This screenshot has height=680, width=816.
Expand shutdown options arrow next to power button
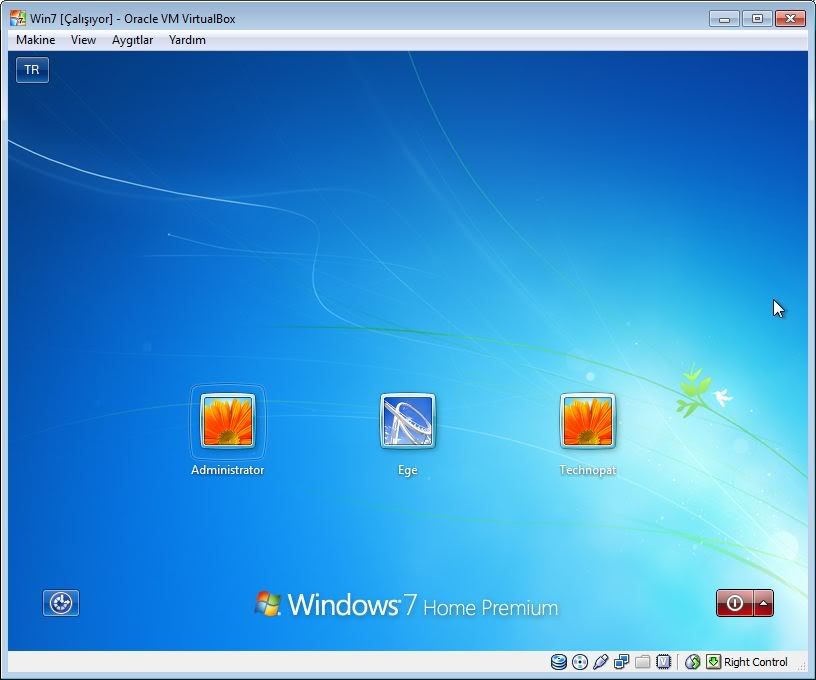tap(764, 603)
